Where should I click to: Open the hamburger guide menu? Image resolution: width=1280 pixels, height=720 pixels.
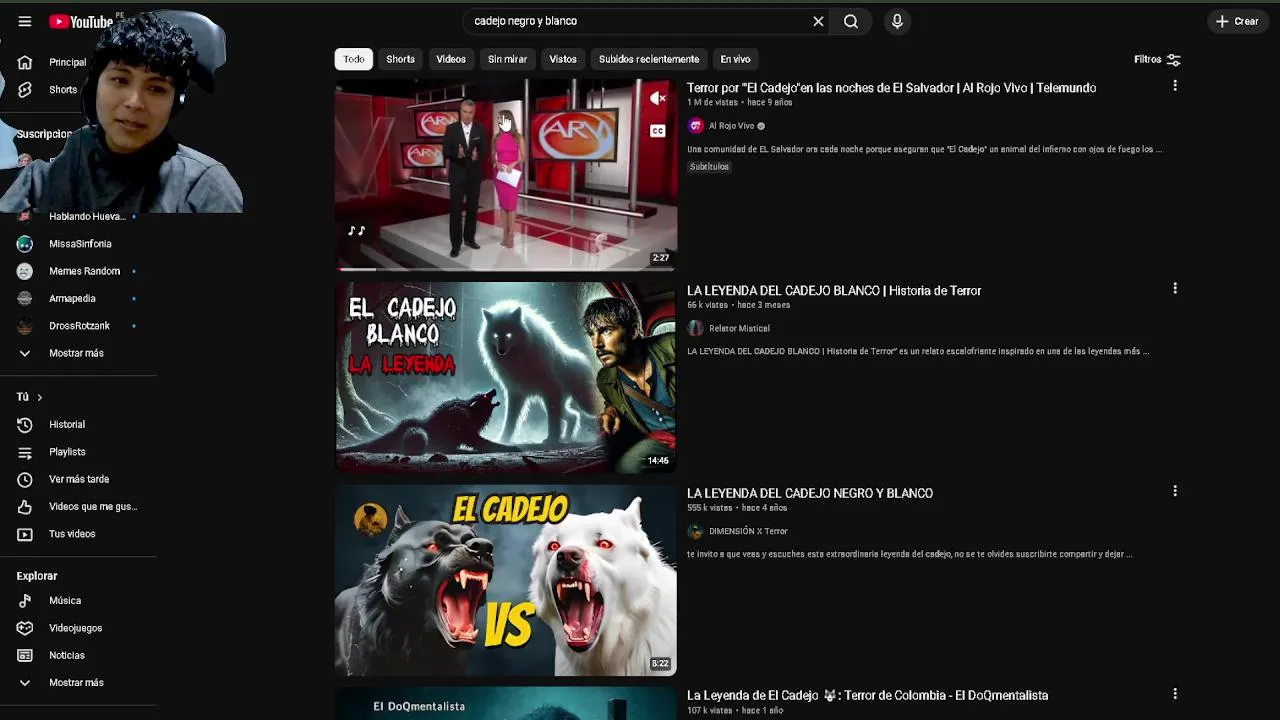24,21
